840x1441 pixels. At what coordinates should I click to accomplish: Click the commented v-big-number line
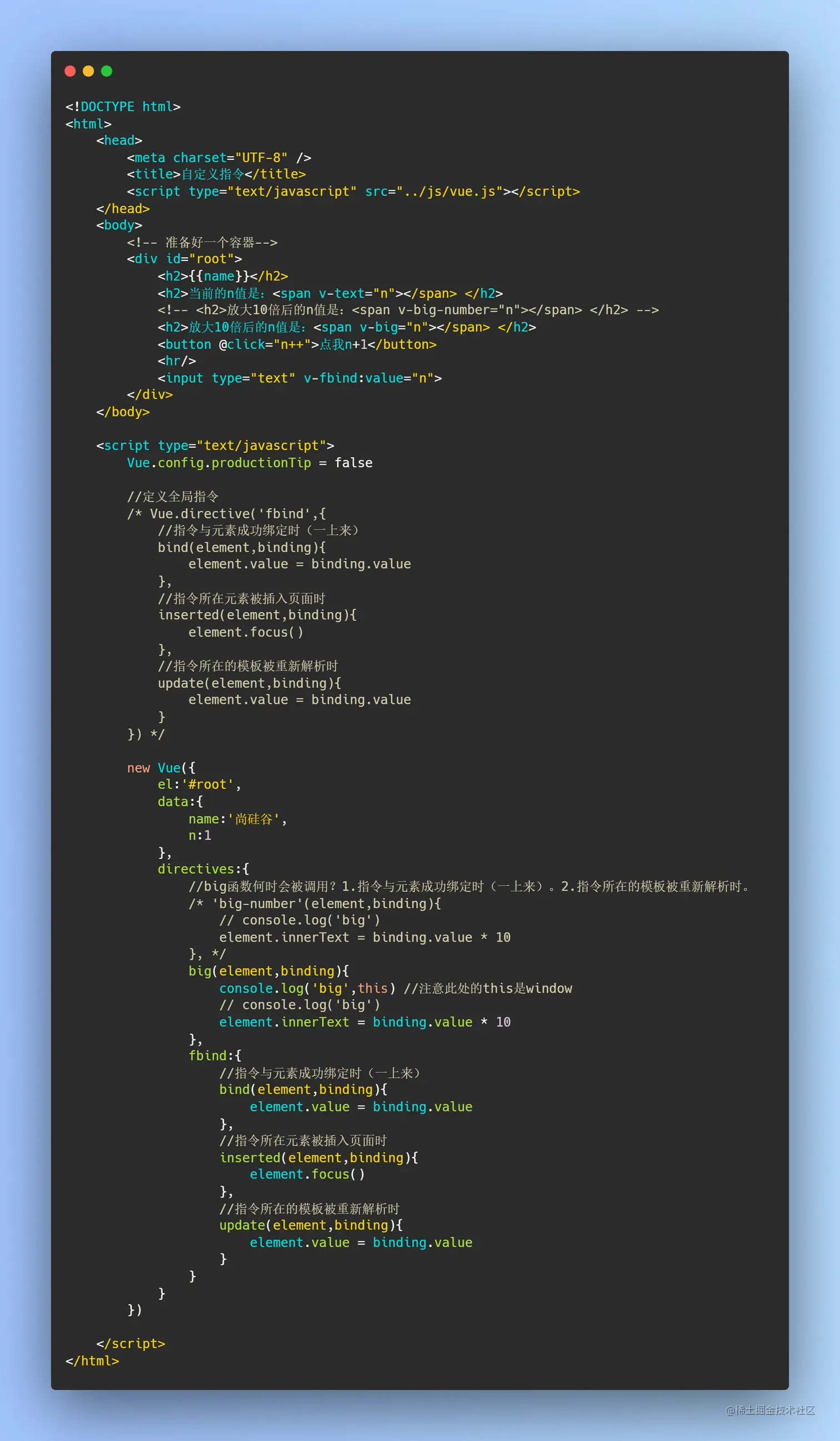coord(408,310)
